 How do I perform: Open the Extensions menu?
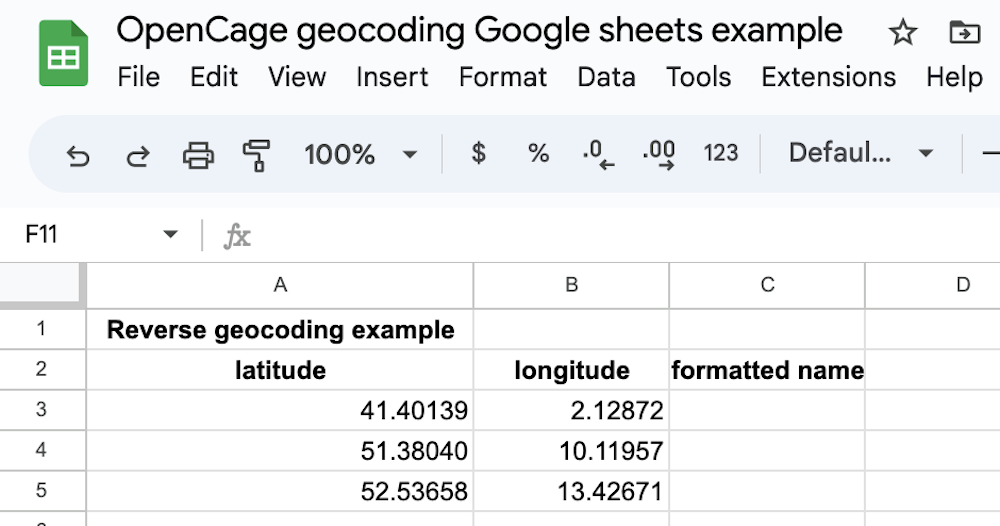click(x=828, y=77)
